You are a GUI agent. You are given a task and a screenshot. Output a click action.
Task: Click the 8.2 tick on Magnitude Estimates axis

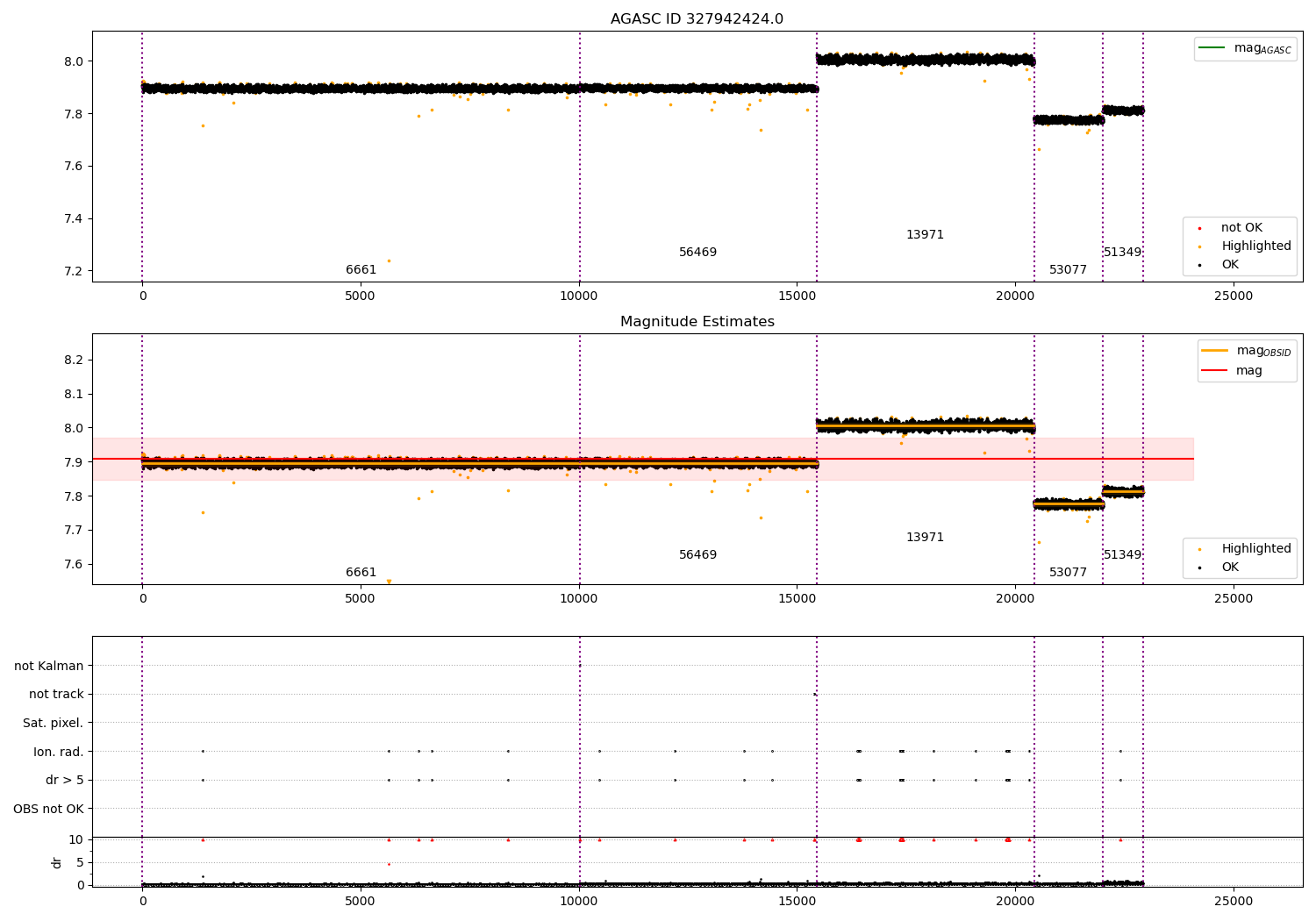74,361
